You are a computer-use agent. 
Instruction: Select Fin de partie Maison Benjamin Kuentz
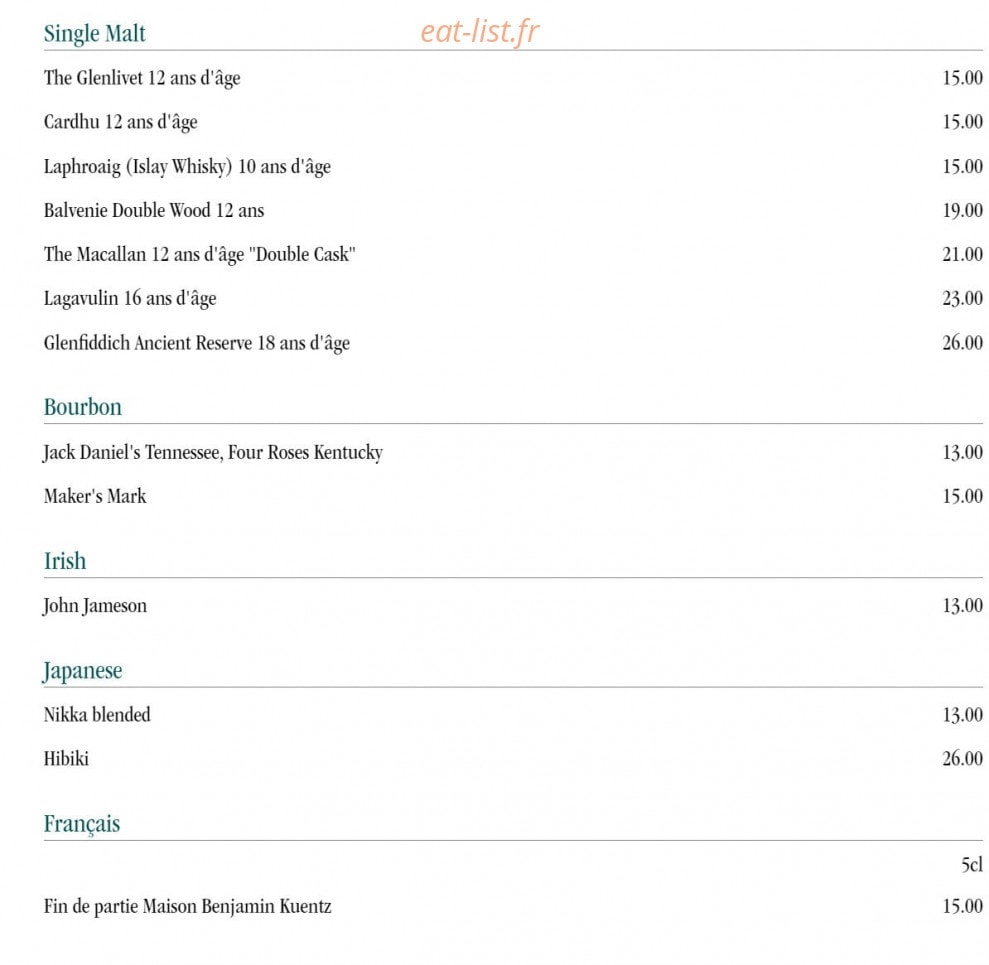187,907
